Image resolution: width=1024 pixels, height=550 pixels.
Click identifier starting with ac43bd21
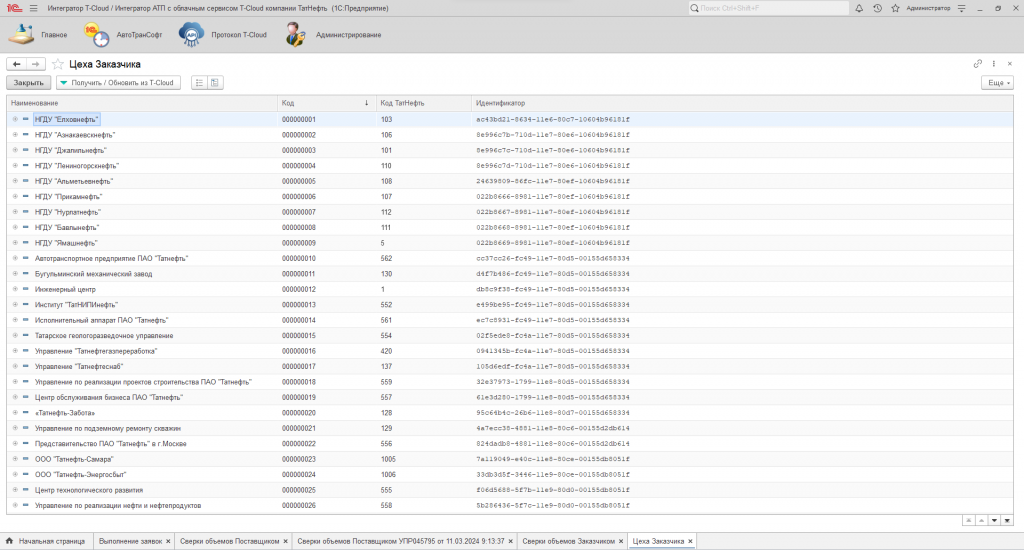552,120
